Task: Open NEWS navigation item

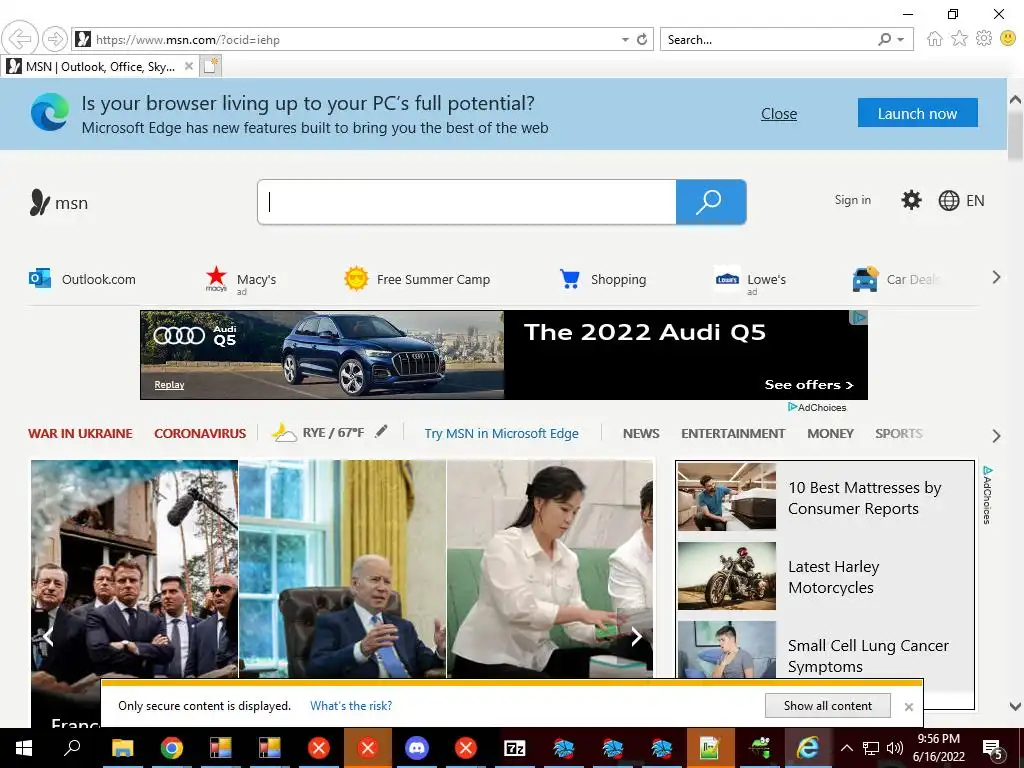Action: [641, 434]
